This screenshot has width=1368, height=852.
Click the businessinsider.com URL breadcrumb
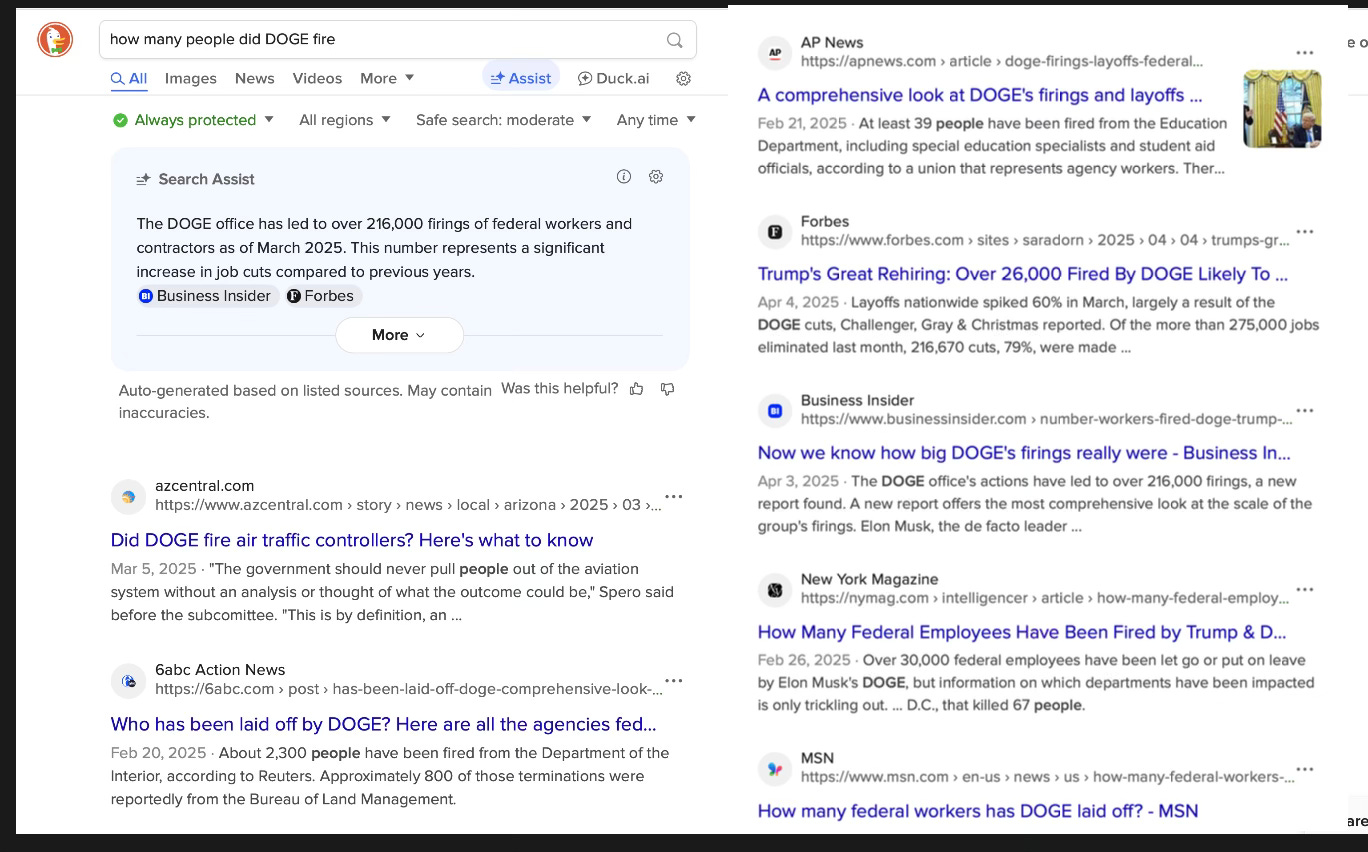click(x=1046, y=419)
